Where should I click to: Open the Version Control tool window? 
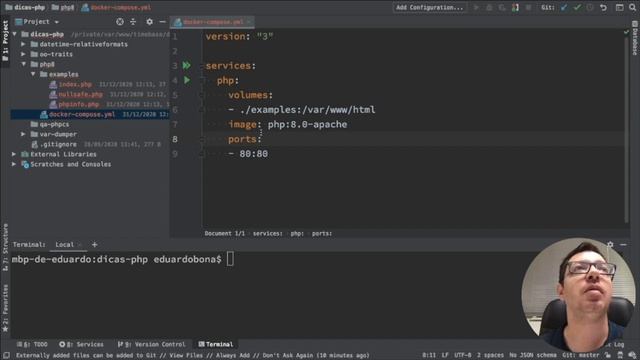click(151, 344)
